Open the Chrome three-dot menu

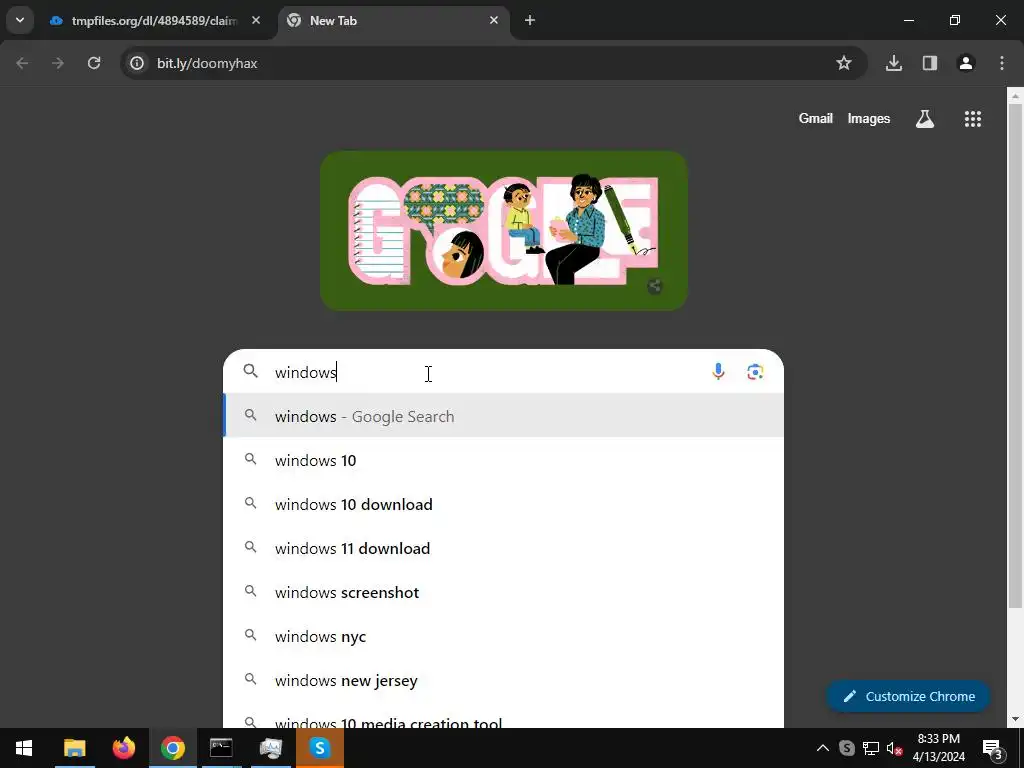tap(1002, 63)
